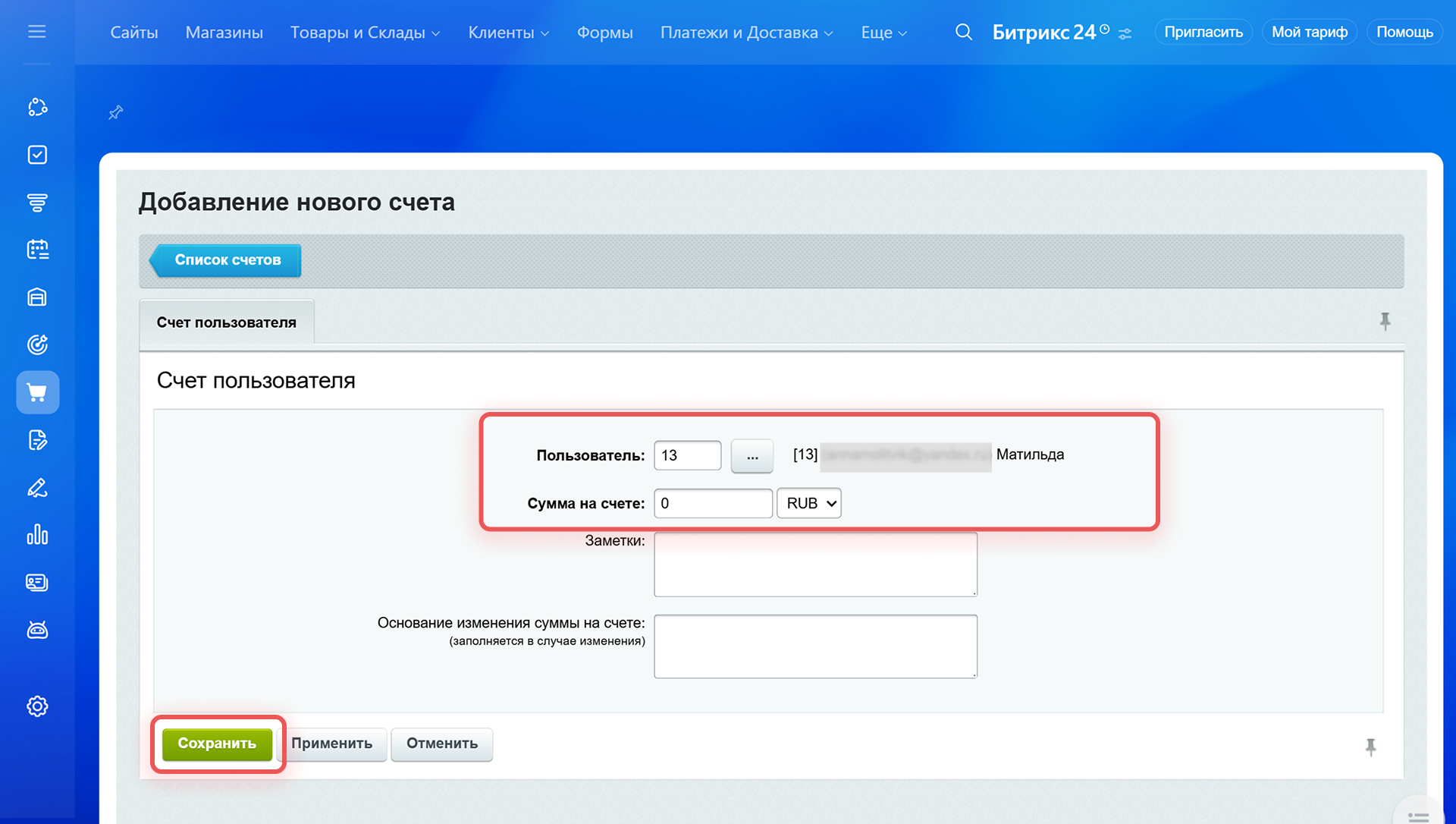Screen dimensions: 1456x824
Task: Go back via Список счетов button
Action: click(227, 260)
